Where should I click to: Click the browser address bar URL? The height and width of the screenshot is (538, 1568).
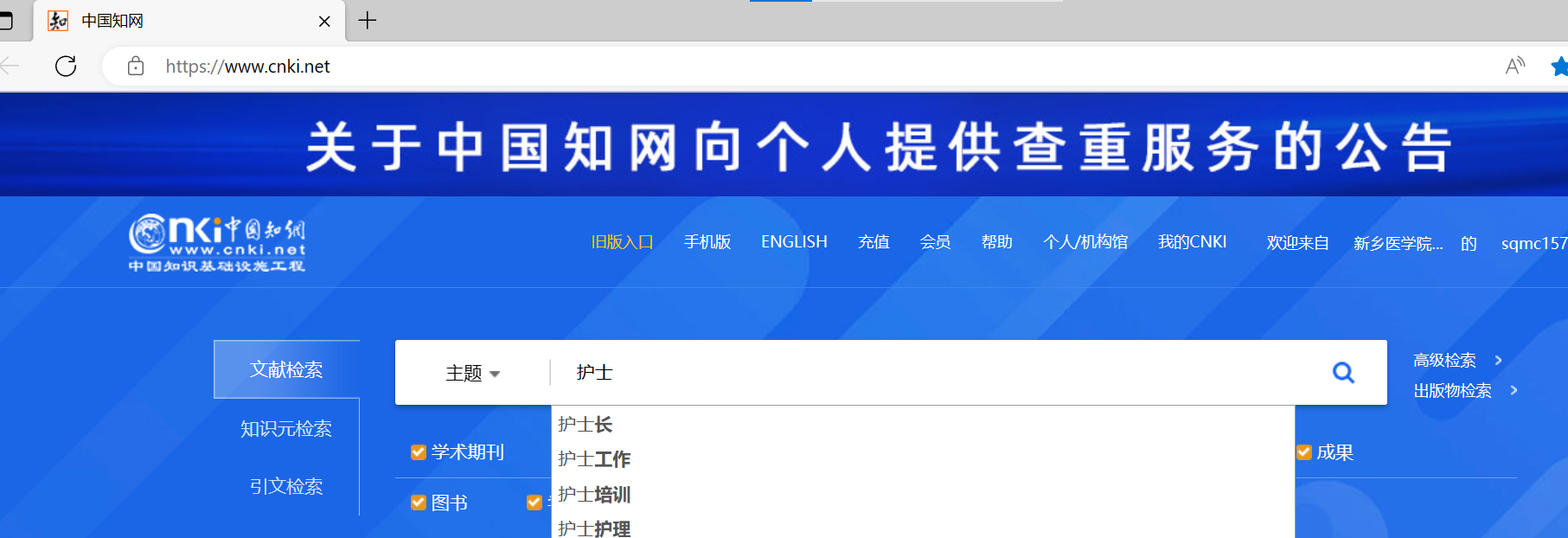point(248,66)
